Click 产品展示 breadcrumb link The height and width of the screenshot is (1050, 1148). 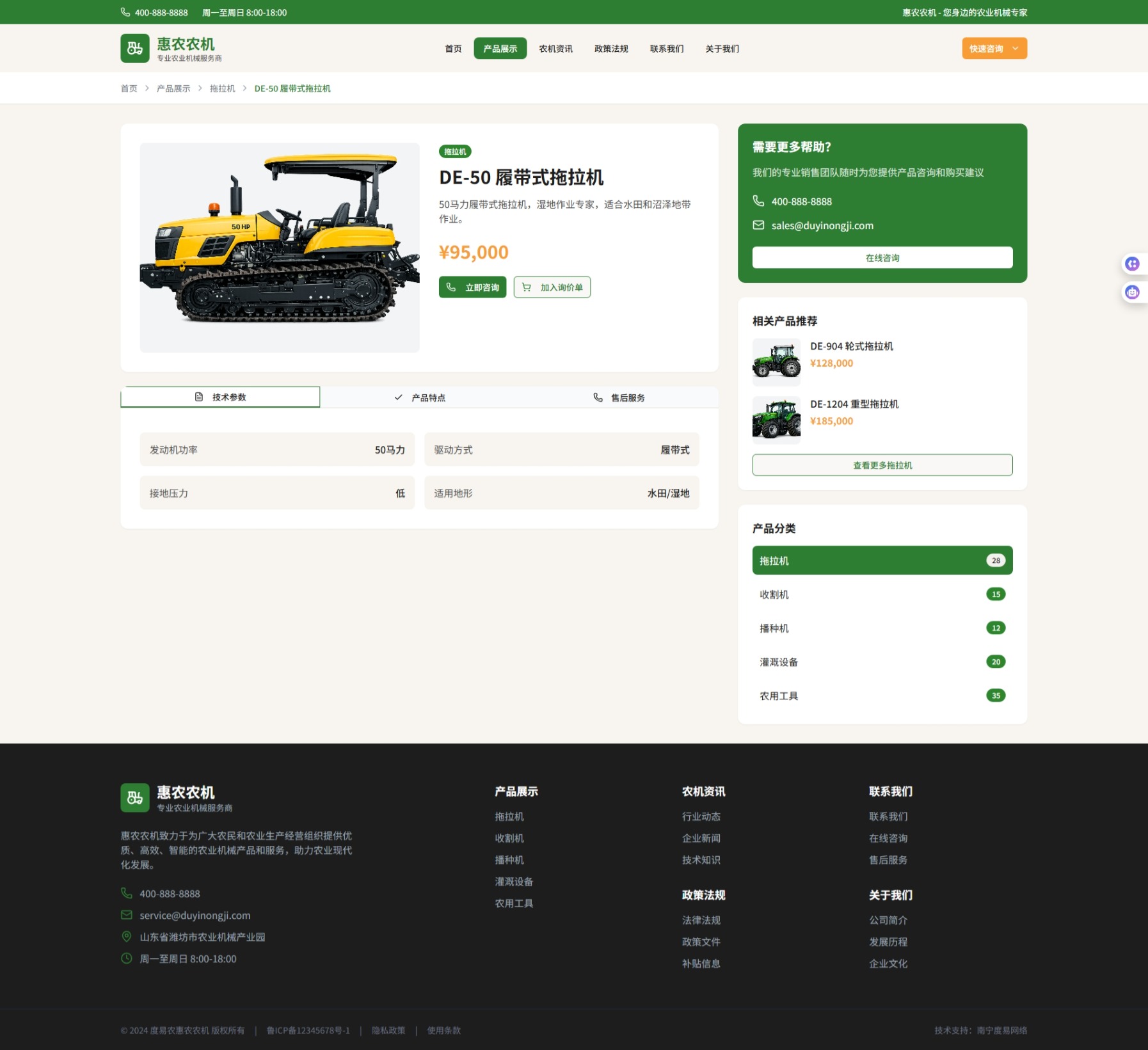point(173,89)
